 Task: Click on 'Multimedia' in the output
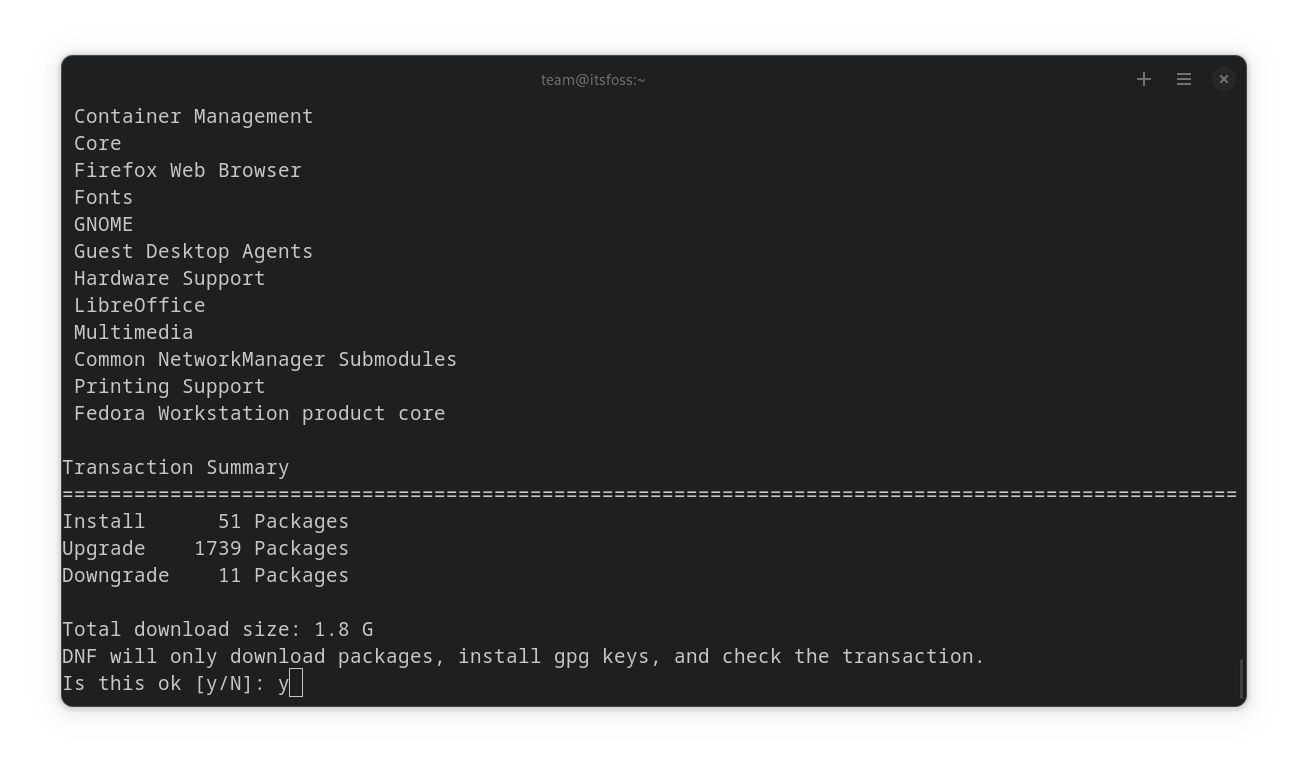pyautogui.click(x=133, y=333)
